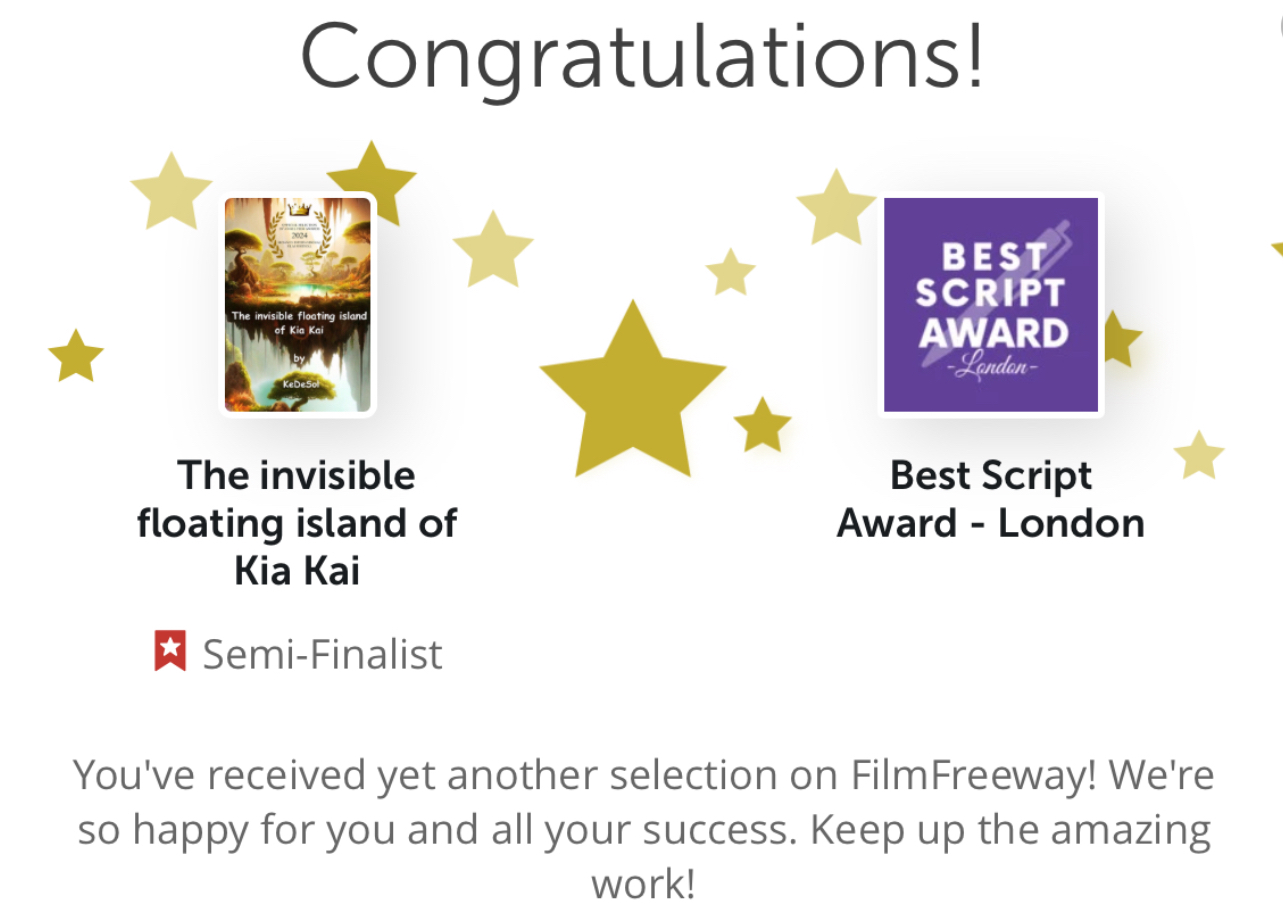
Task: Click the small dark gold star at far left
Action: [x=76, y=357]
